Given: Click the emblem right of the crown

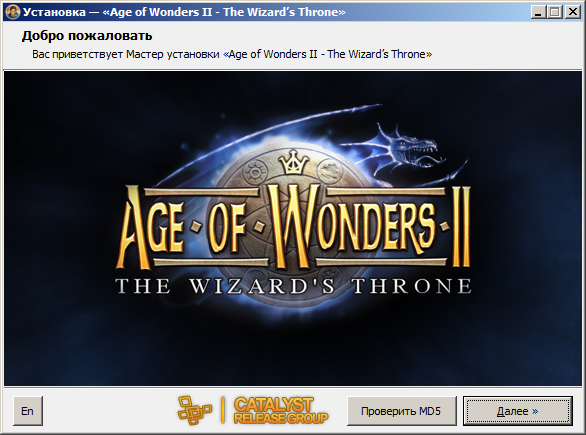Looking at the screenshot, I should click(331, 170).
